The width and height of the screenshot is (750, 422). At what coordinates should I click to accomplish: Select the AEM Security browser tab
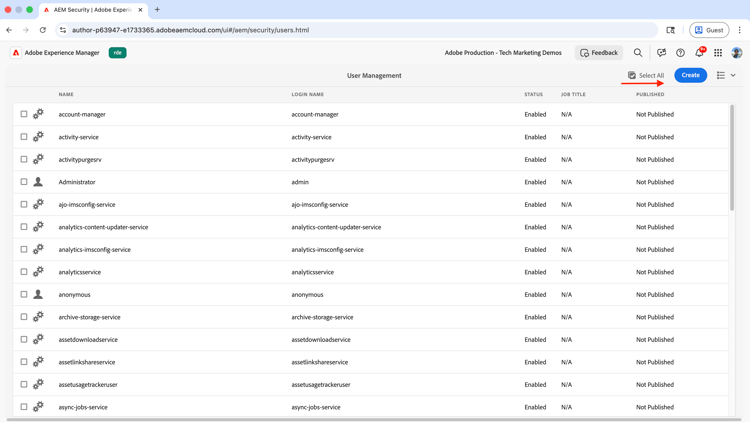click(93, 10)
